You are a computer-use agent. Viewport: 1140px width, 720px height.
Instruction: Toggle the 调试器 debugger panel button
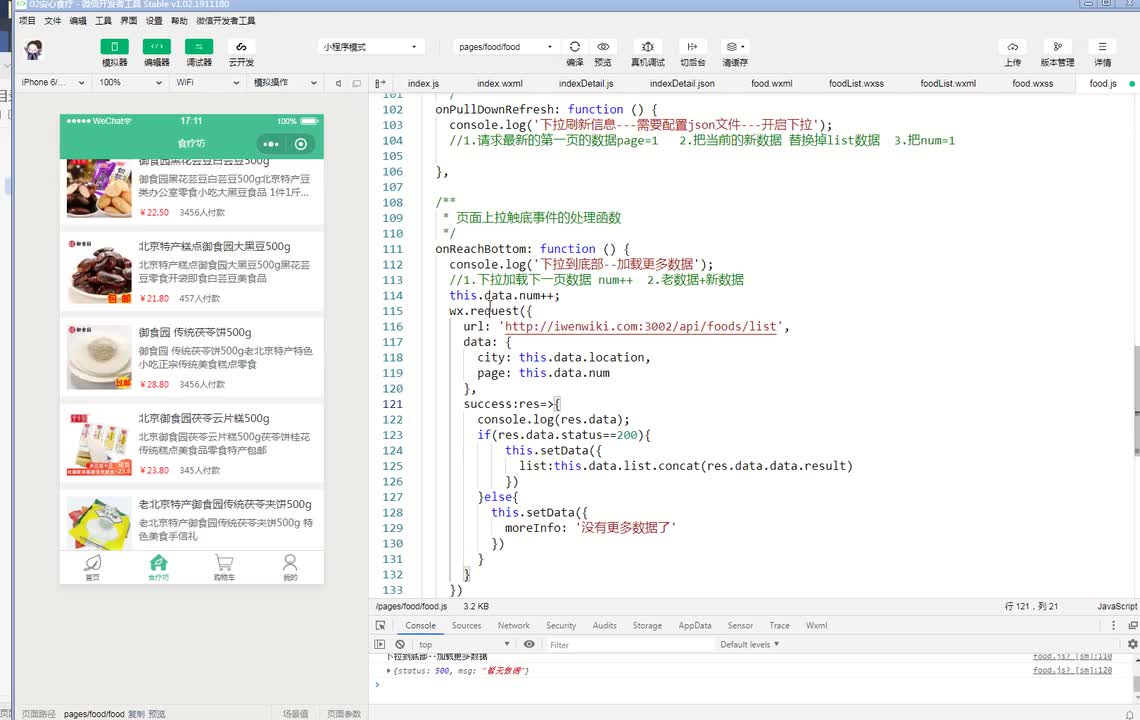click(198, 47)
